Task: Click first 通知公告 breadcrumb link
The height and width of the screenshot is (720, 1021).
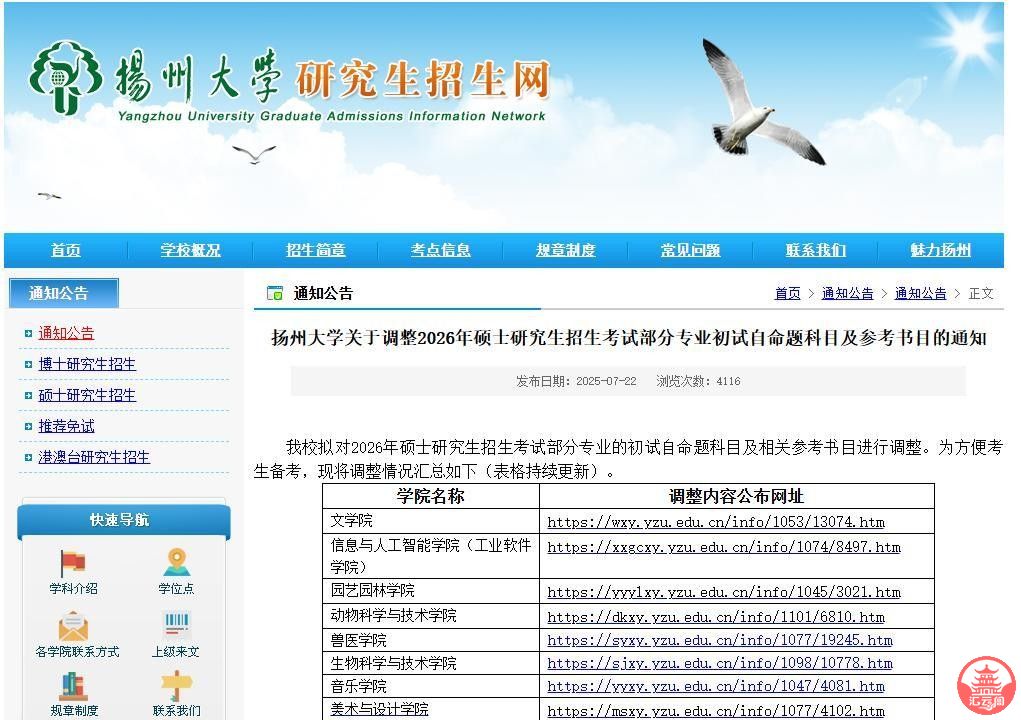Action: (847, 294)
